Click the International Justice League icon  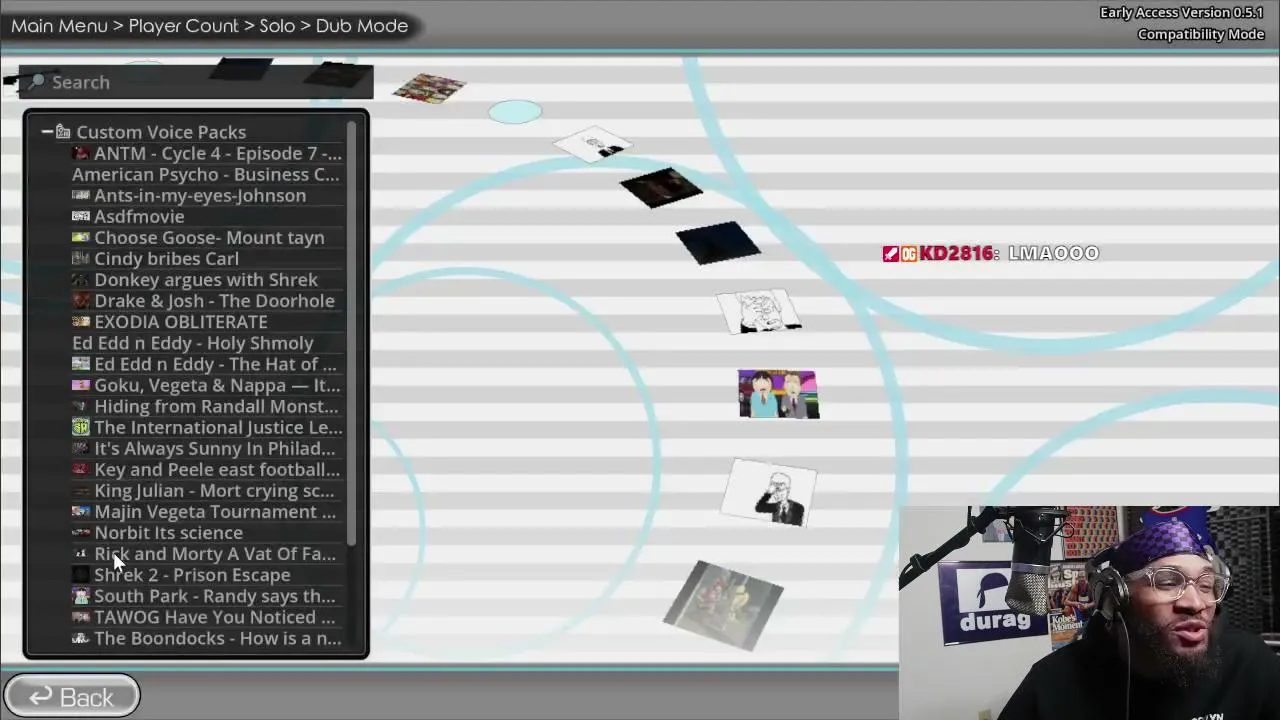[x=81, y=427]
